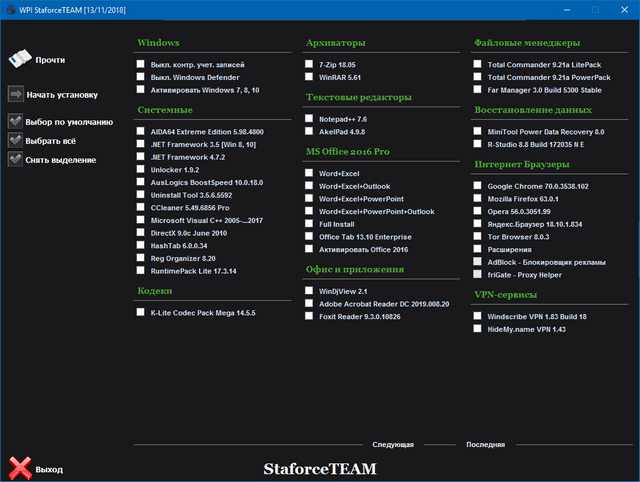
Task: Check the Adobe Acrobat Reader DC box
Action: [x=311, y=303]
